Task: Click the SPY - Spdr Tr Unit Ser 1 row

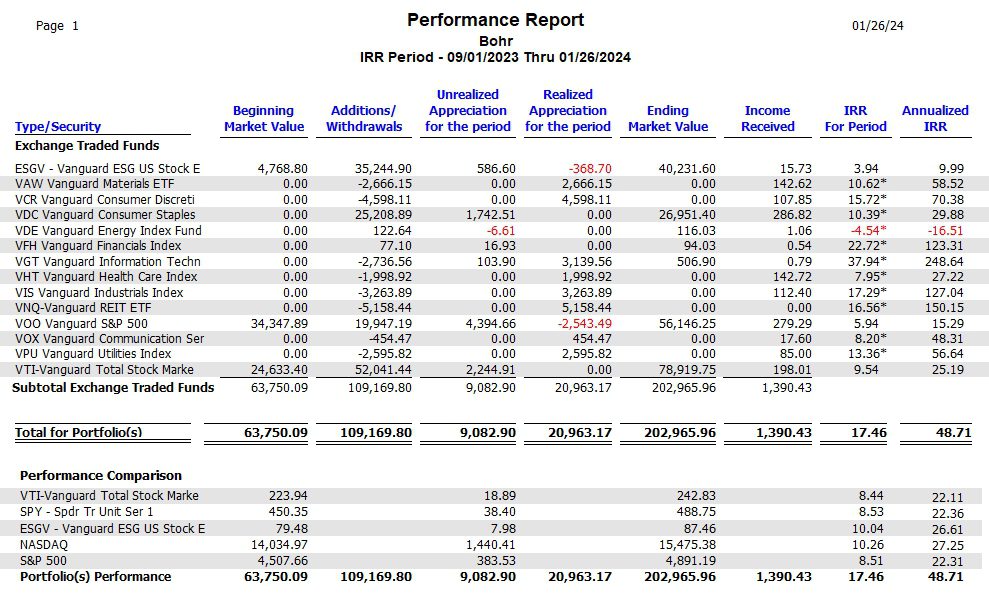Action: click(x=489, y=511)
